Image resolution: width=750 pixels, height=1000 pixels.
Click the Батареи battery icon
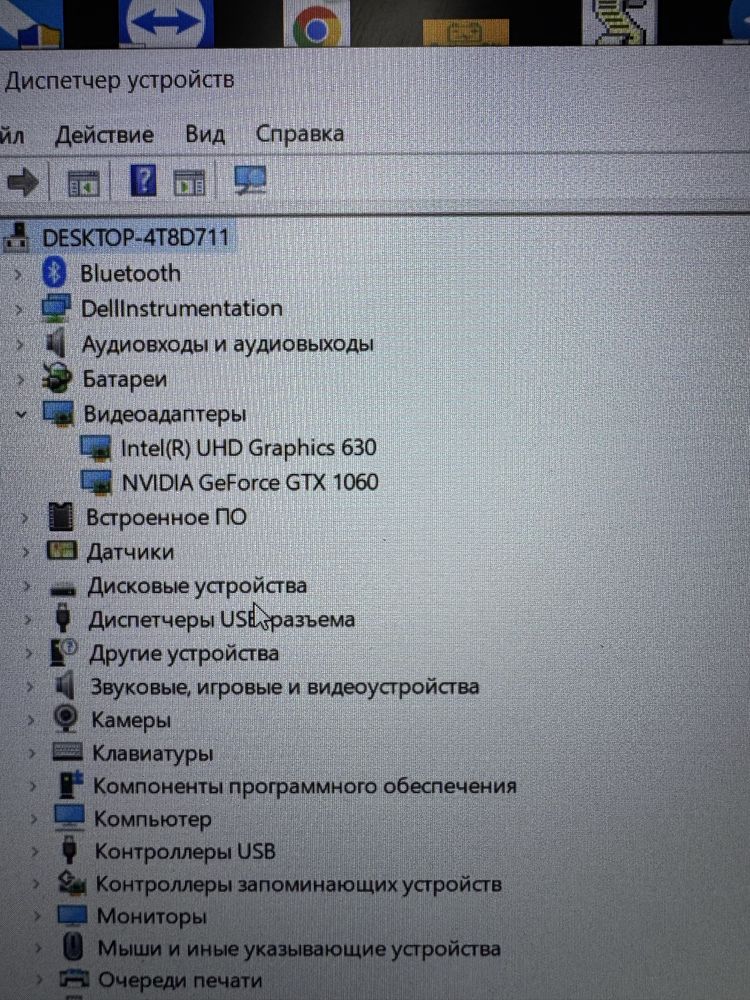57,378
